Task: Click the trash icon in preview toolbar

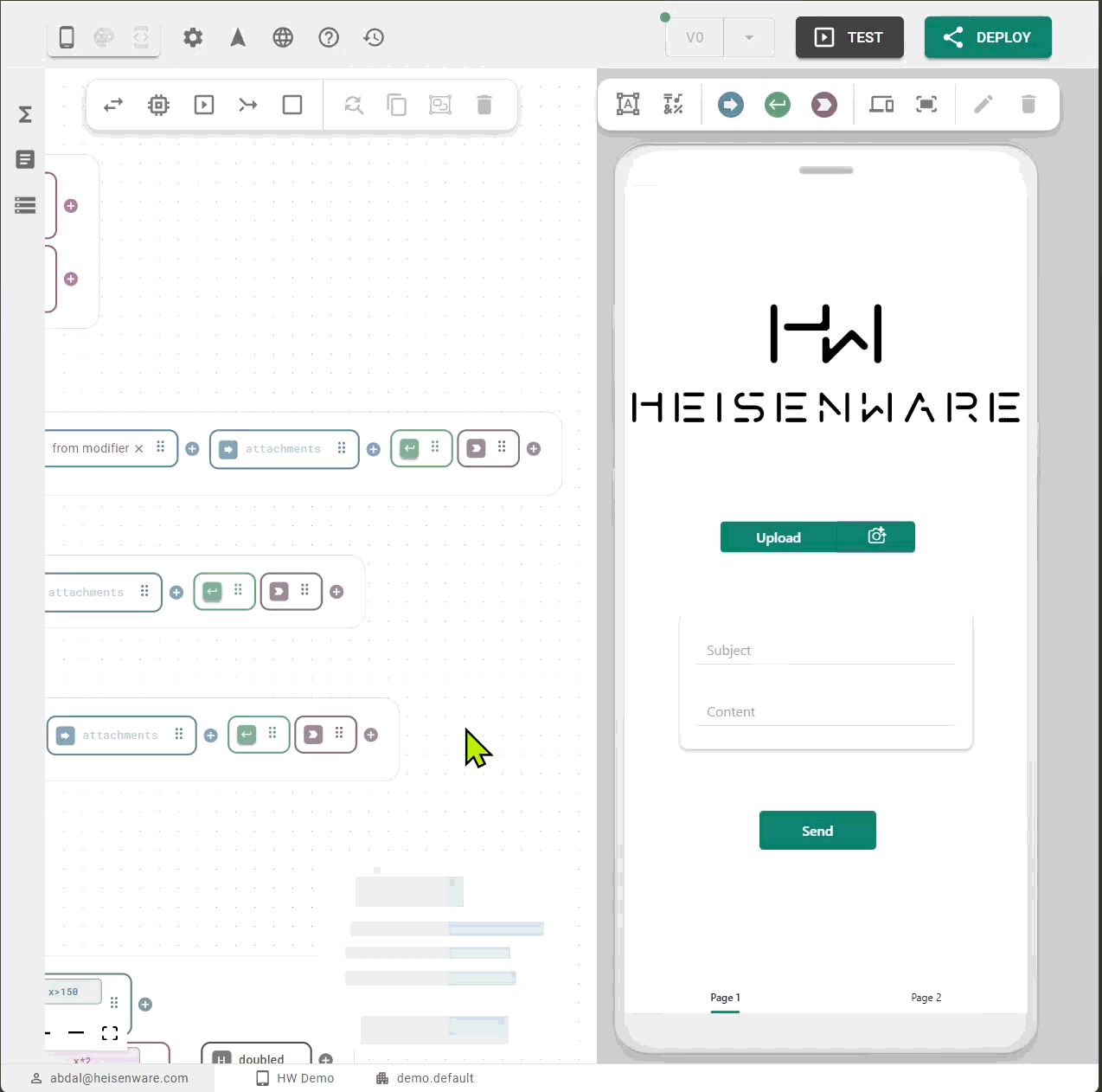Action: click(x=1028, y=105)
